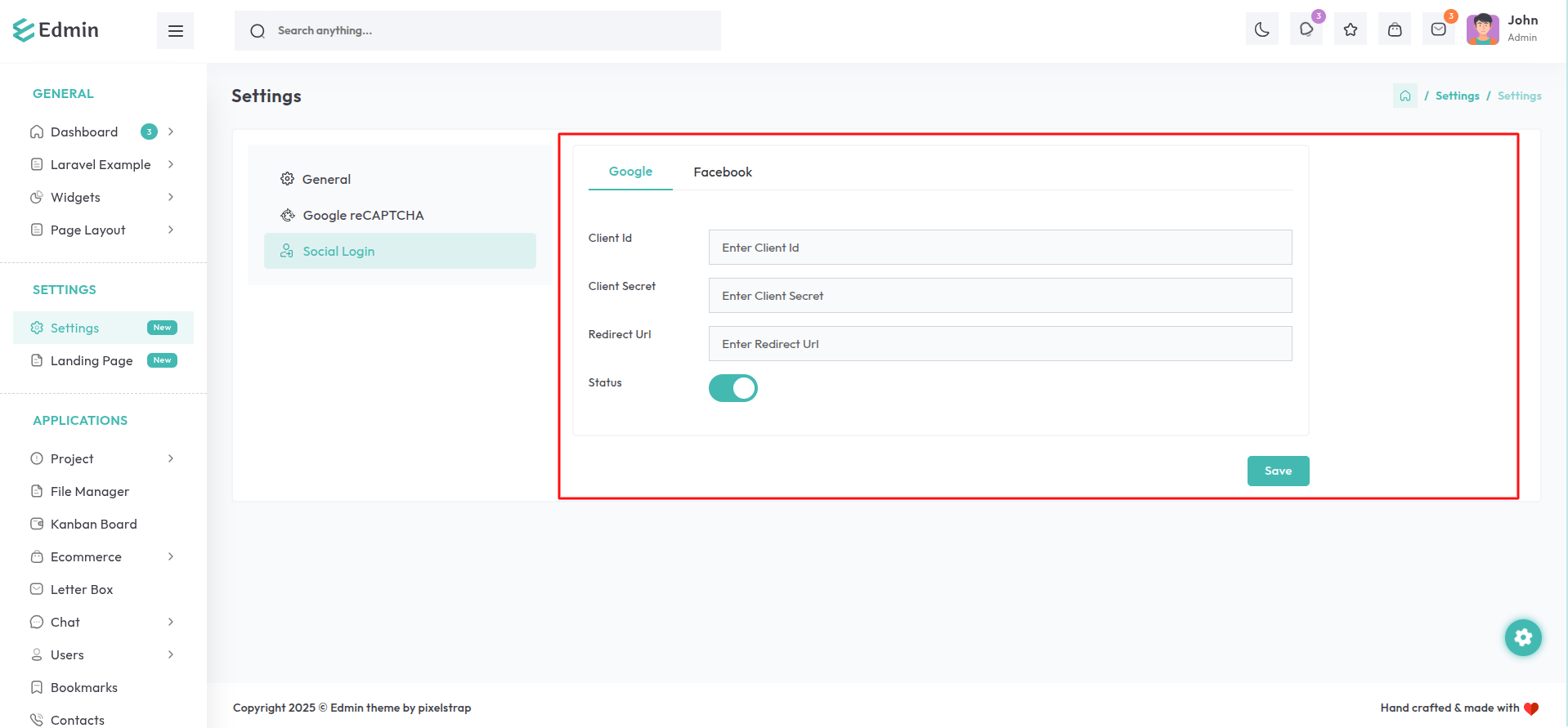1568x728 pixels.
Task: Expand the Ecommerce submenu arrow
Action: pos(171,556)
